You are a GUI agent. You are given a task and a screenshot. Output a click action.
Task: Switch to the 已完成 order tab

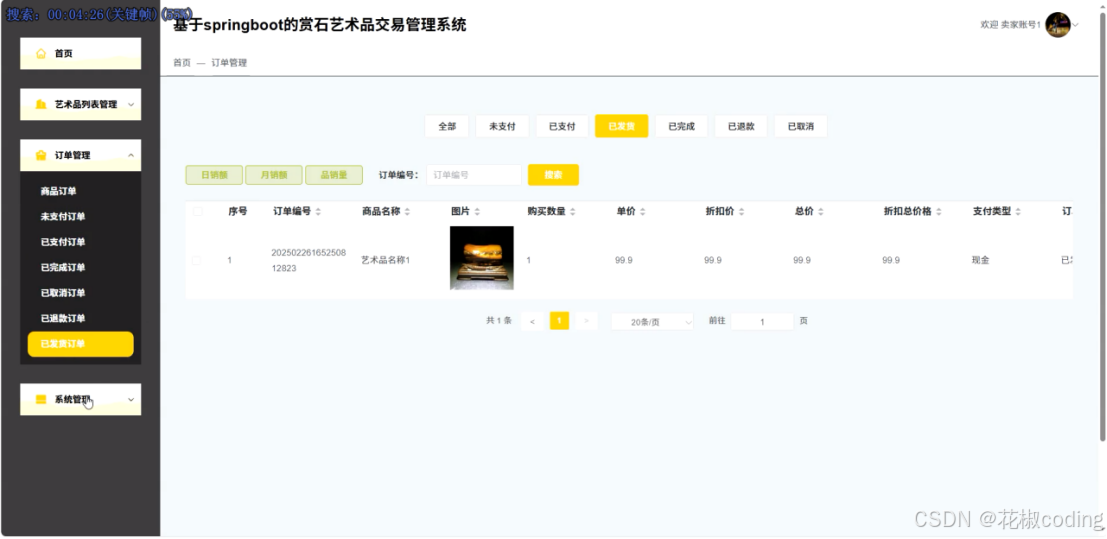coord(681,126)
